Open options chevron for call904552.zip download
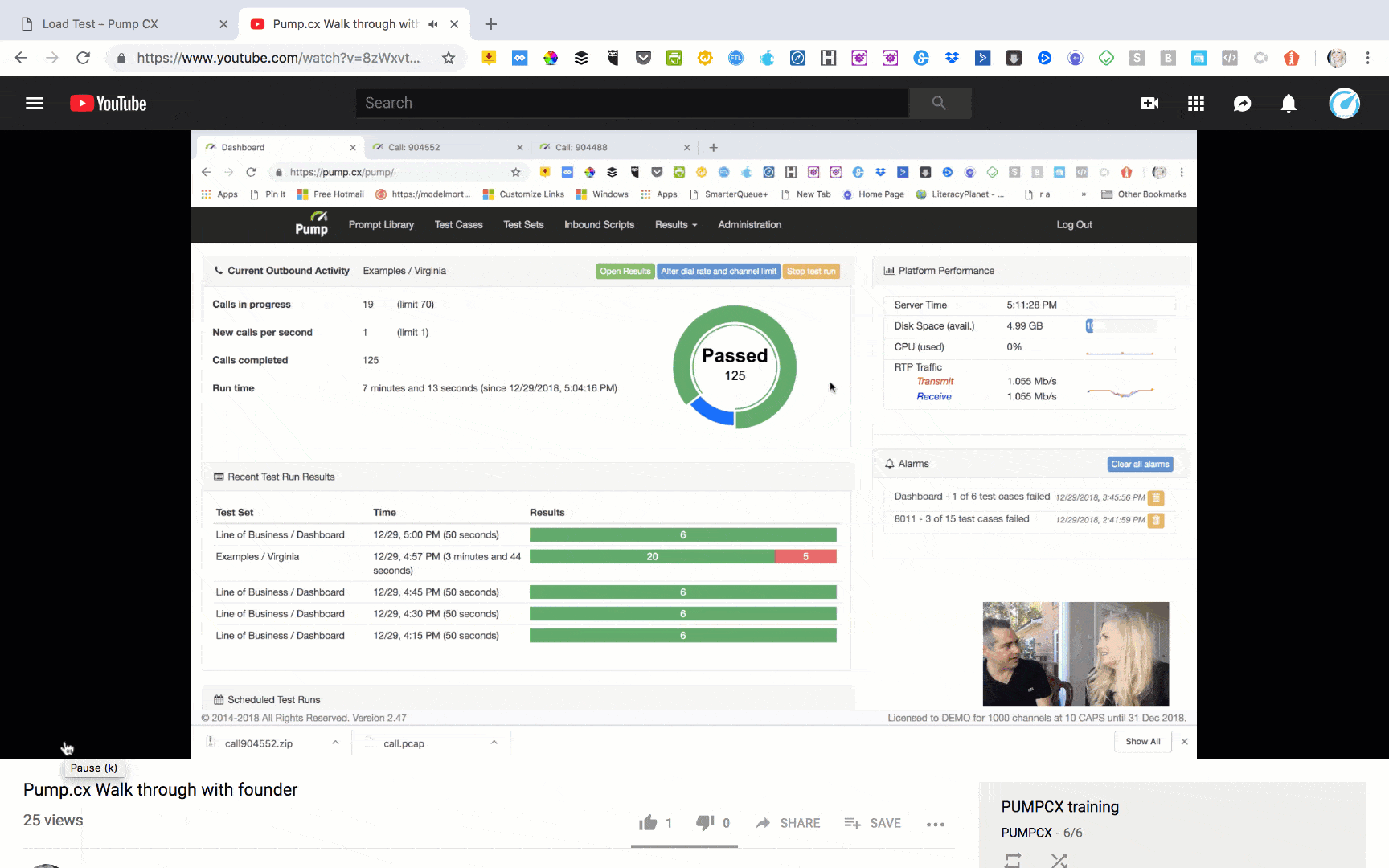Screen dimensions: 1389x868 tap(336, 742)
